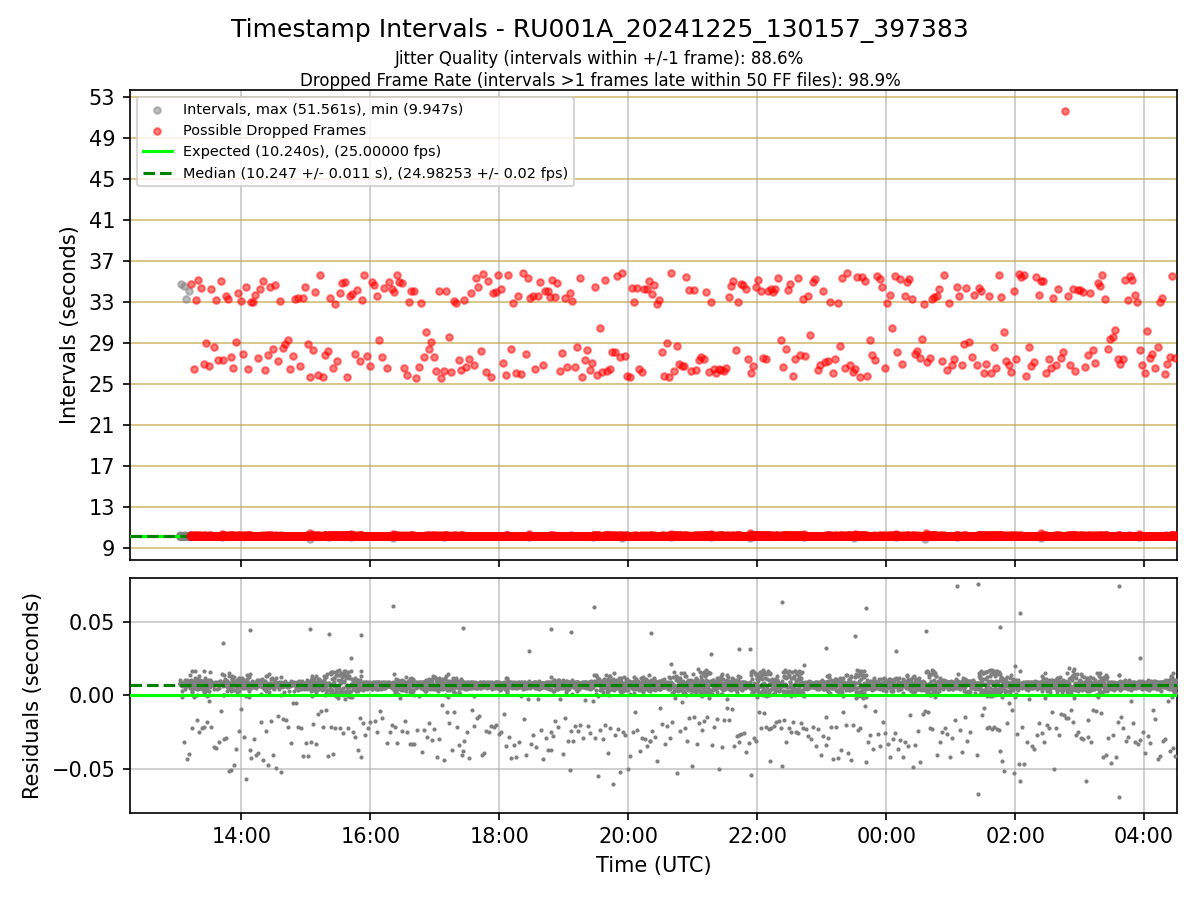
Task: Select legend entry 'Possible Dropped Frames'
Action: [x=274, y=130]
